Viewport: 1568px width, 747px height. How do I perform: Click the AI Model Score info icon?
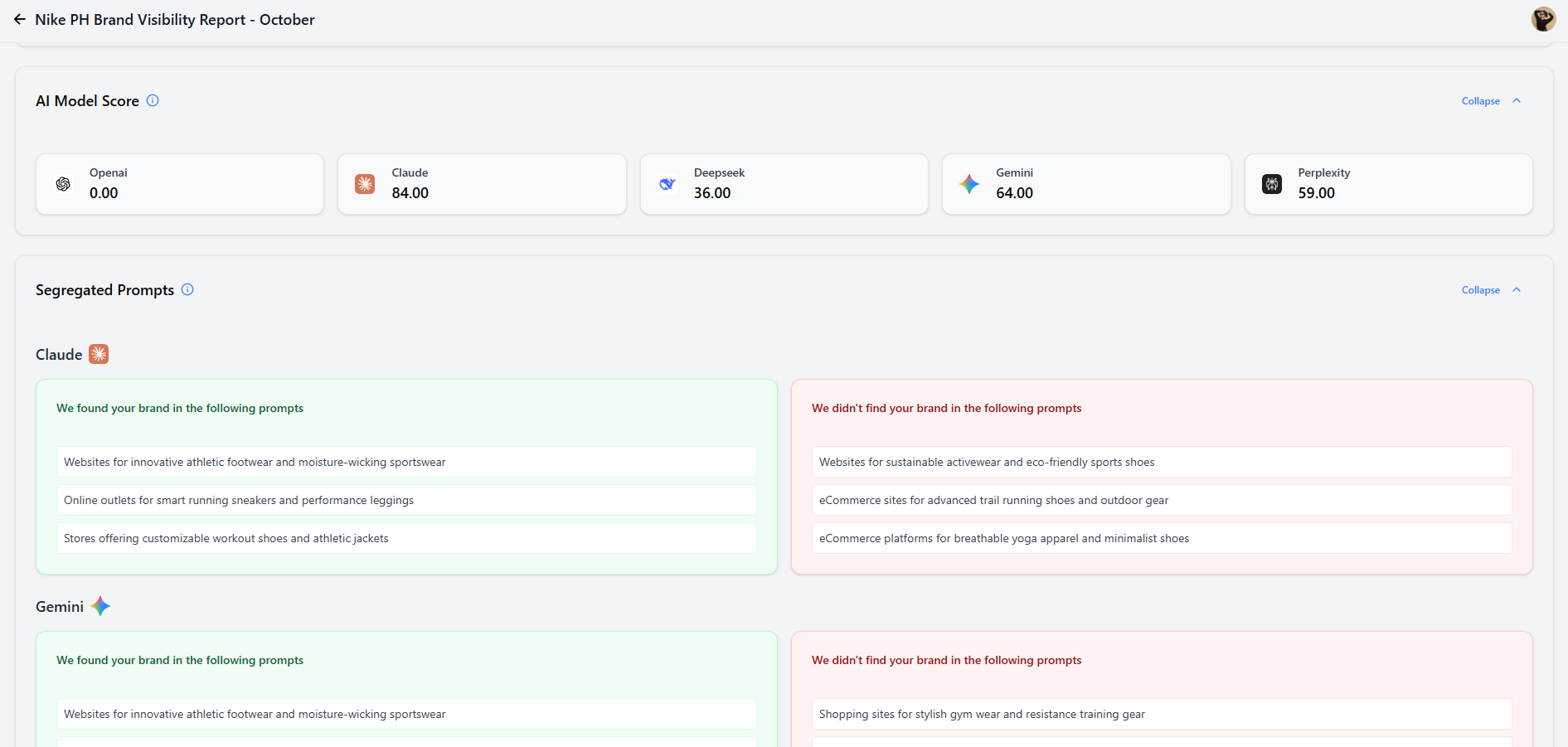click(x=153, y=100)
